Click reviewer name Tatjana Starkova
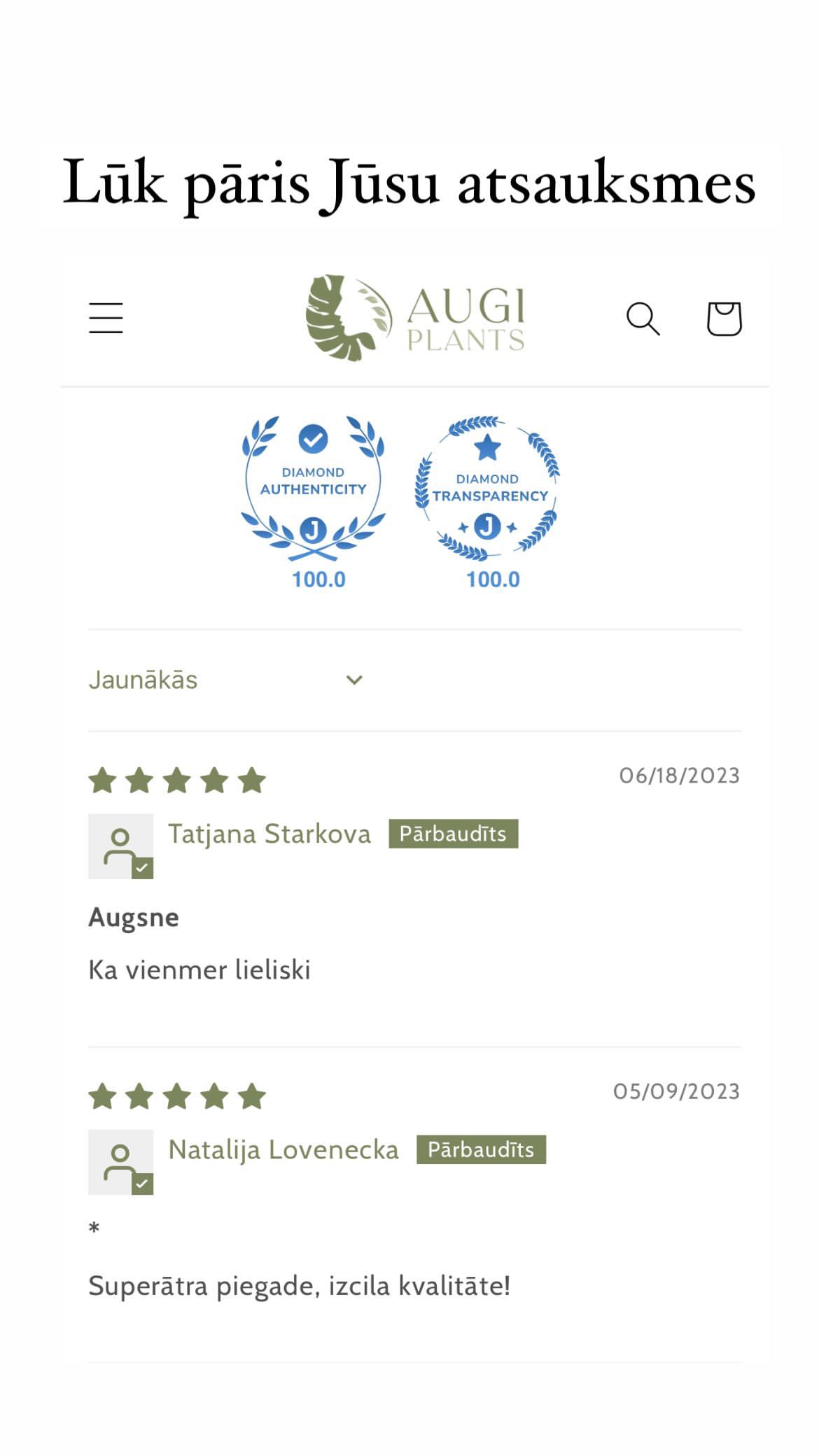This screenshot has height=1456, width=819. coord(269,834)
